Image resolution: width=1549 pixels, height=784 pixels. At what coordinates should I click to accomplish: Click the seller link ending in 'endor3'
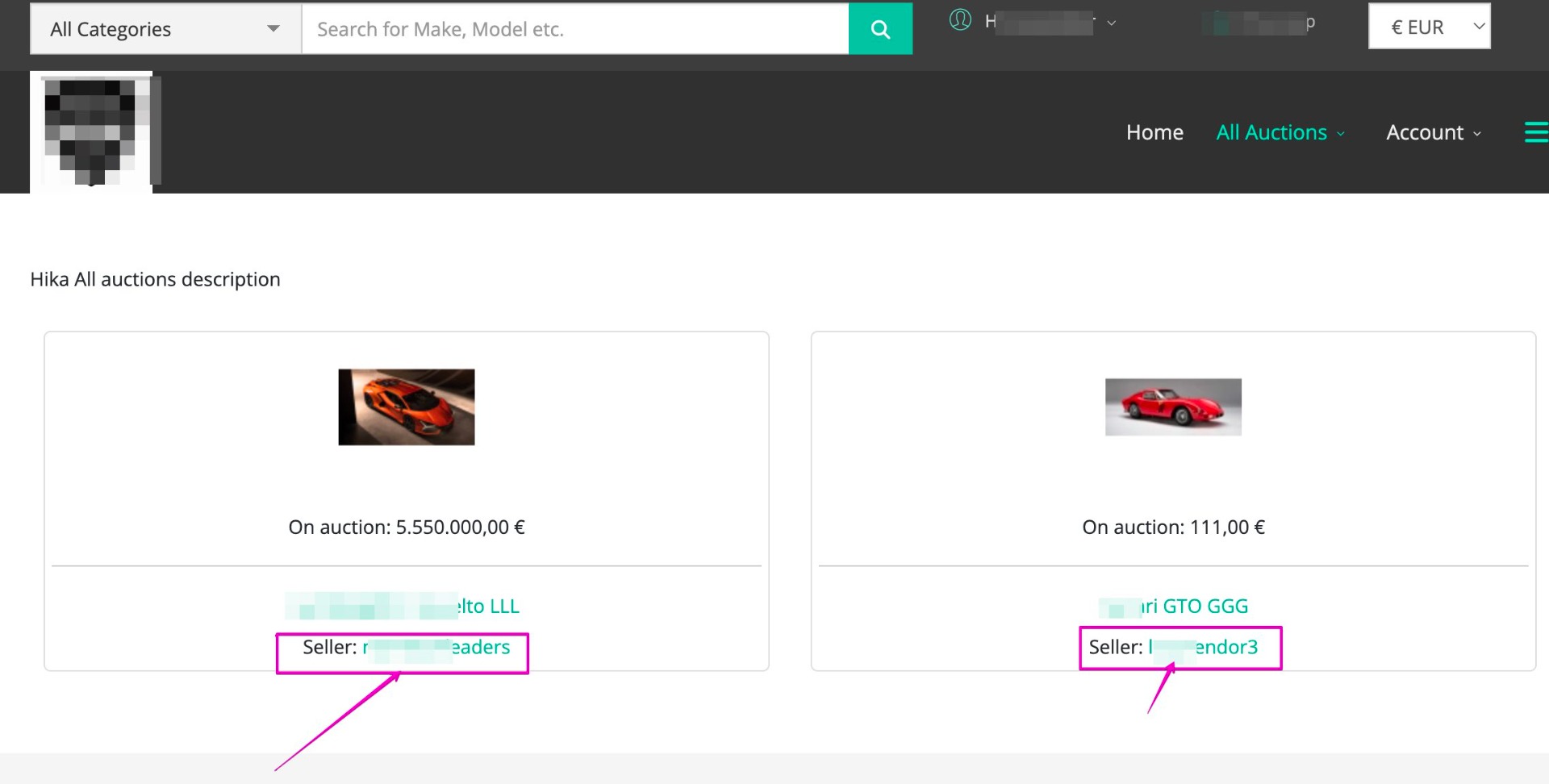pos(1203,647)
